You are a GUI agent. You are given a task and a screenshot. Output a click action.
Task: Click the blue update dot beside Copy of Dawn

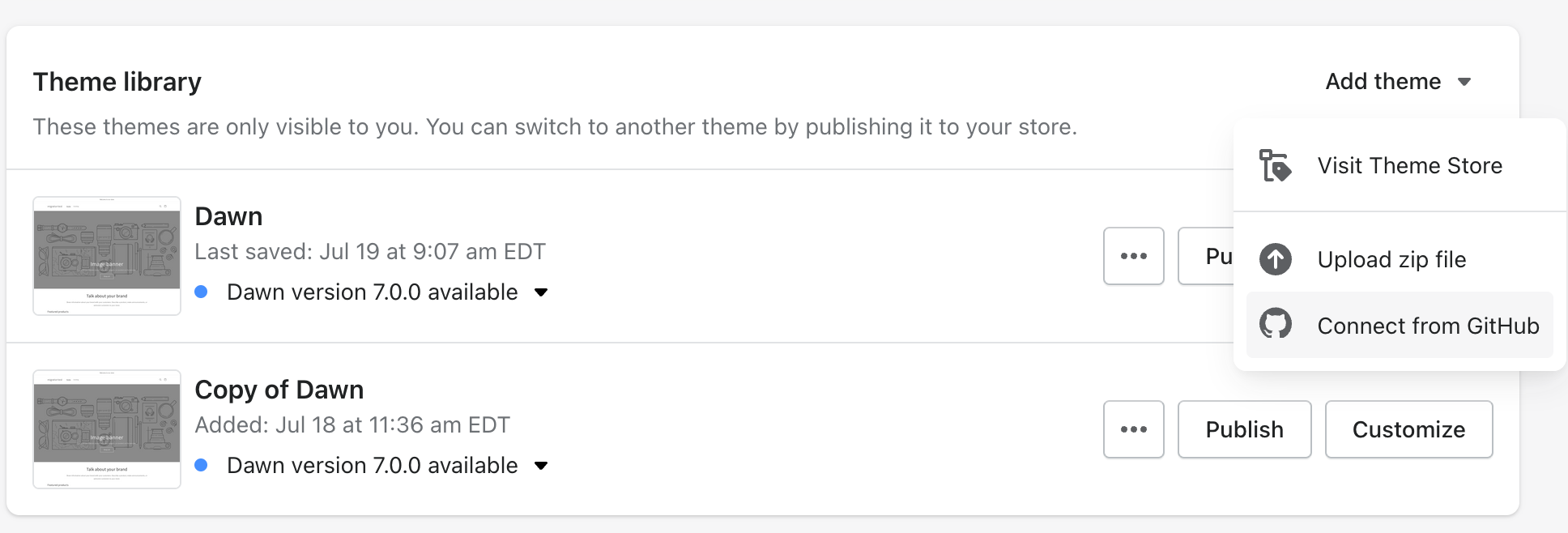point(202,465)
